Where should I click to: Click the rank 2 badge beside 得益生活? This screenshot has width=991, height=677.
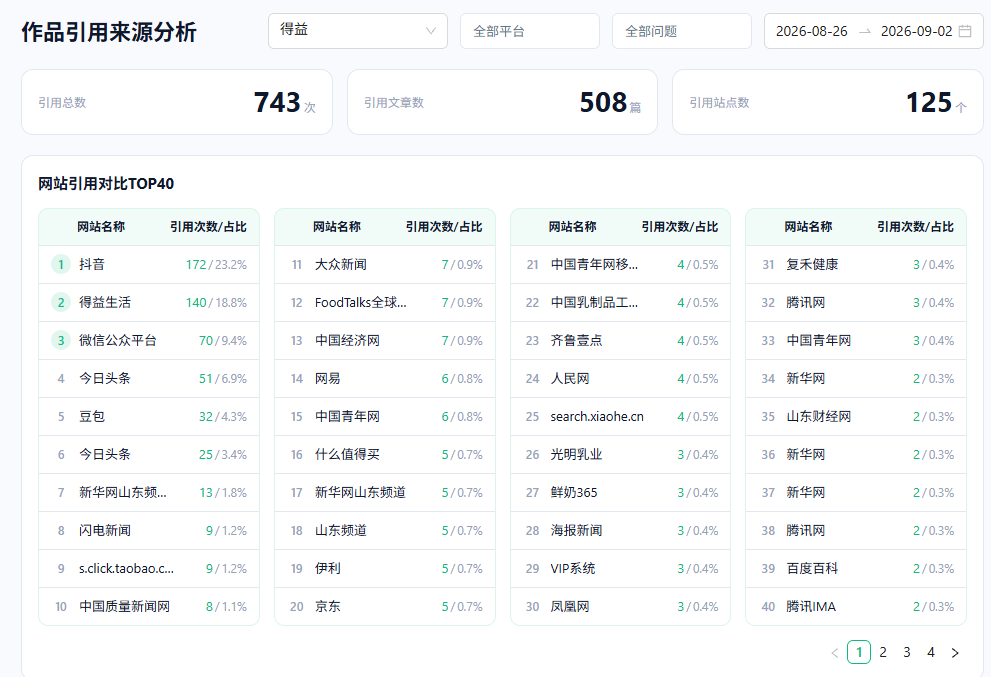pos(61,302)
